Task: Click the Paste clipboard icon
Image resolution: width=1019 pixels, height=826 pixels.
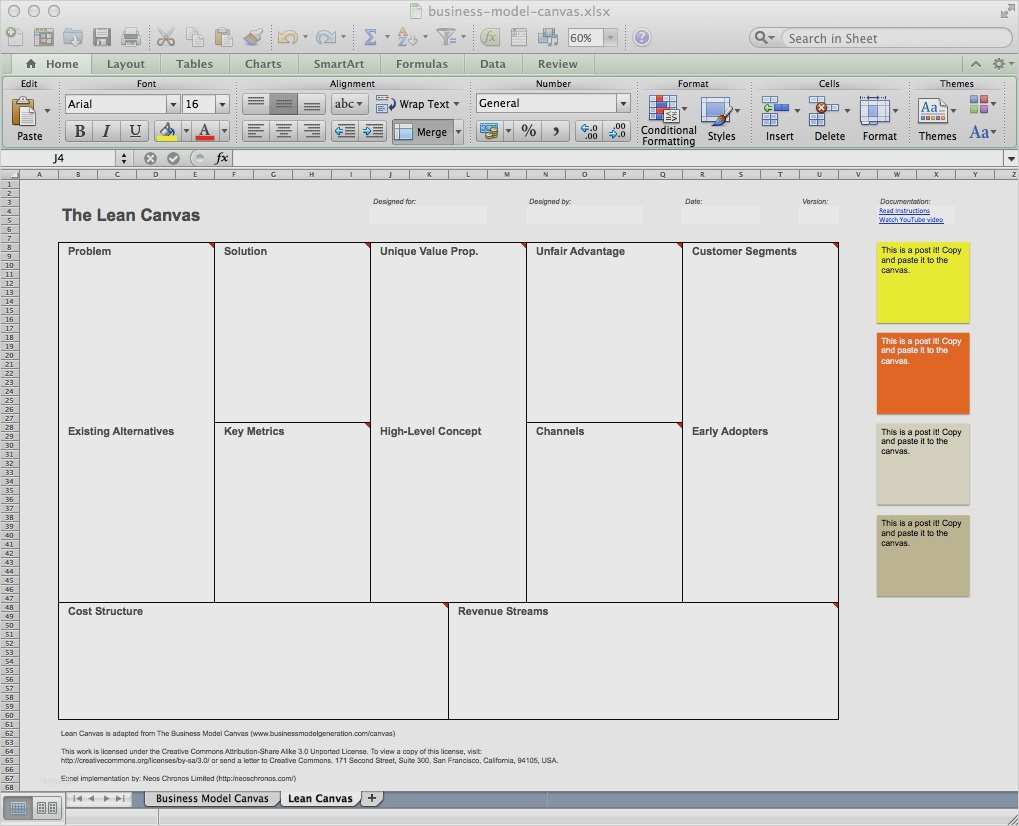Action: (24, 113)
